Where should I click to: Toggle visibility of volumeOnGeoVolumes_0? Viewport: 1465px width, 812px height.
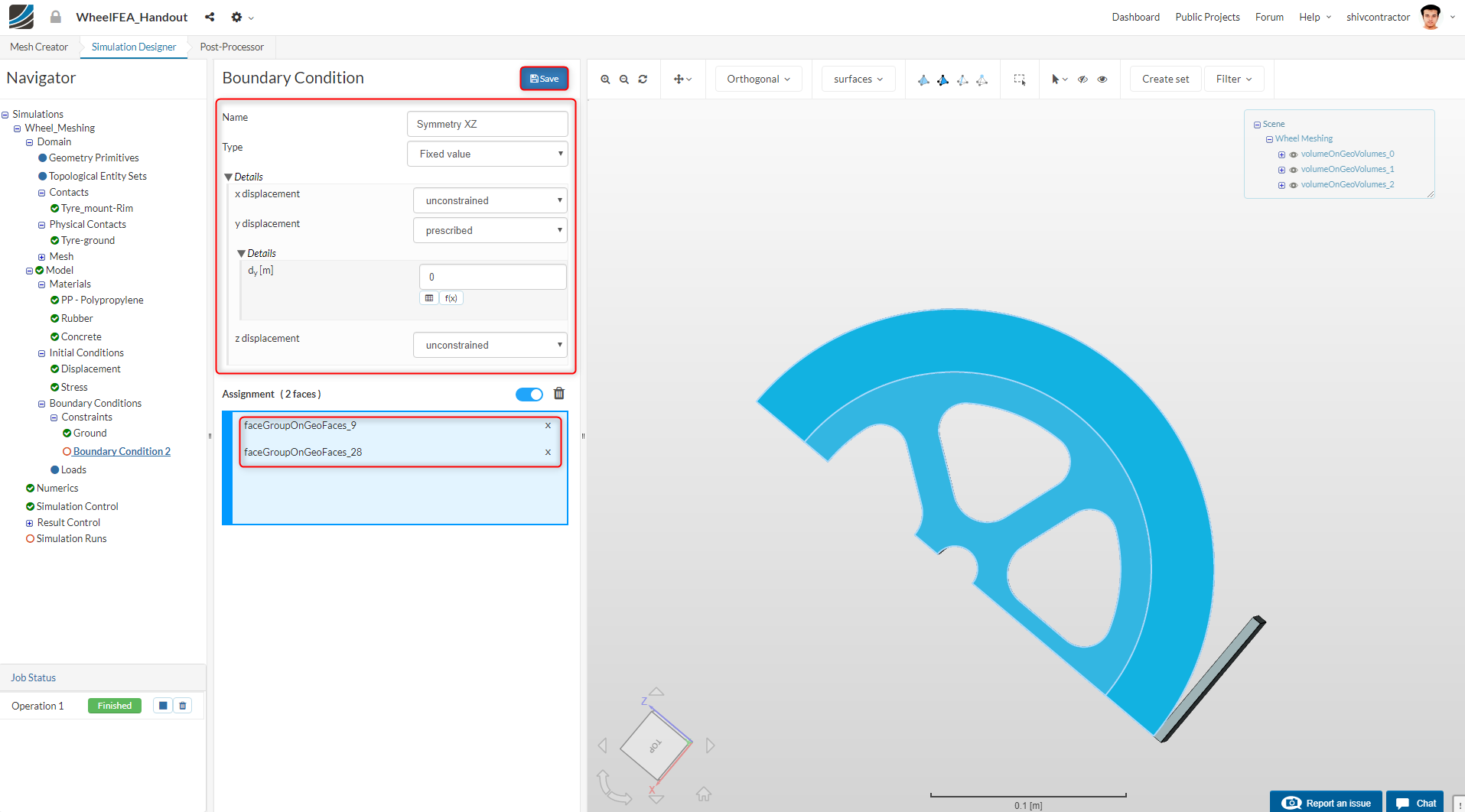1294,154
